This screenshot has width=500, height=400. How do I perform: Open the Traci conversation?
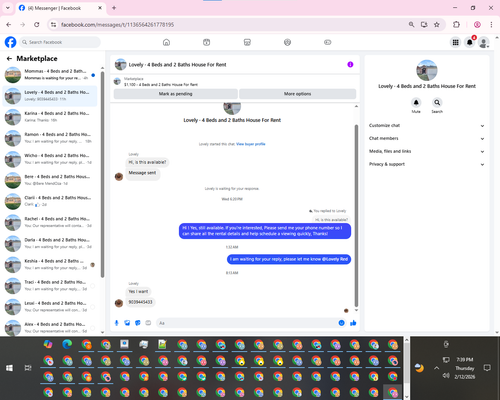coord(50,285)
